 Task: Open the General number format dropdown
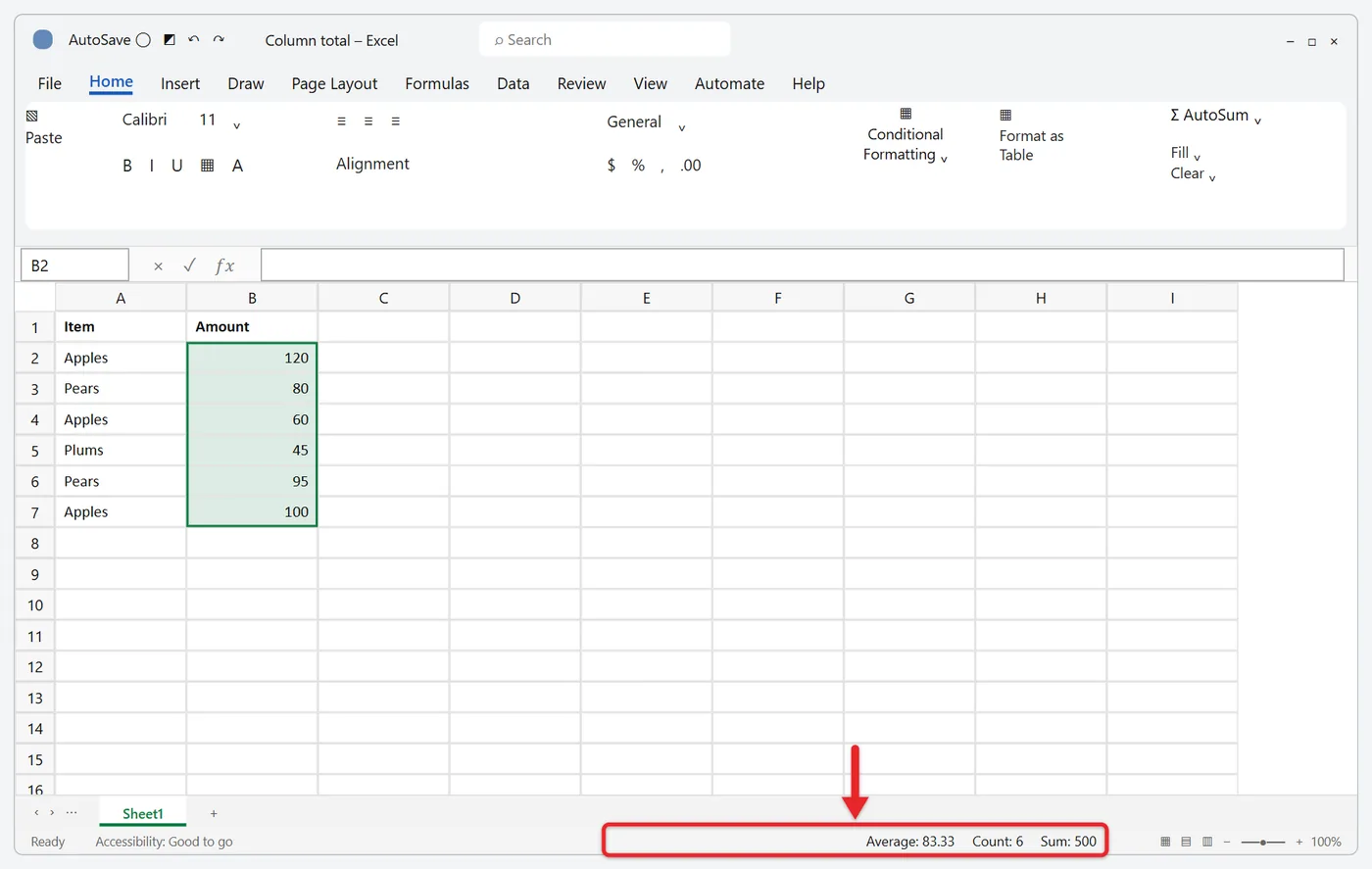tap(682, 127)
